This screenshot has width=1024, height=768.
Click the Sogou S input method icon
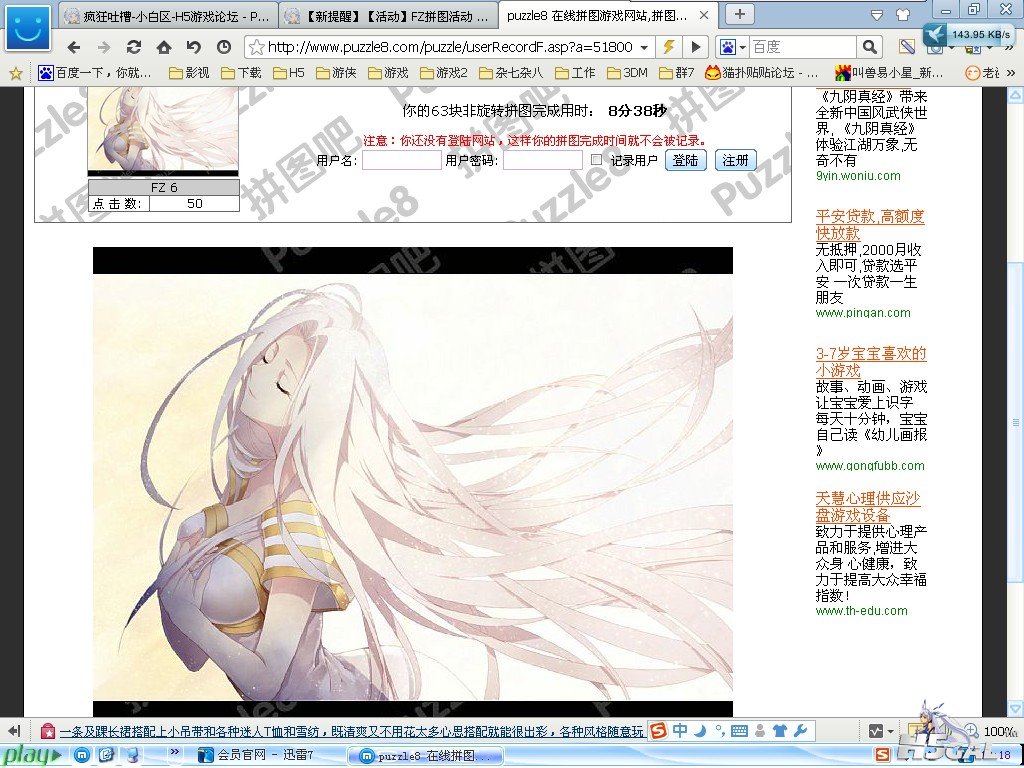(658, 731)
